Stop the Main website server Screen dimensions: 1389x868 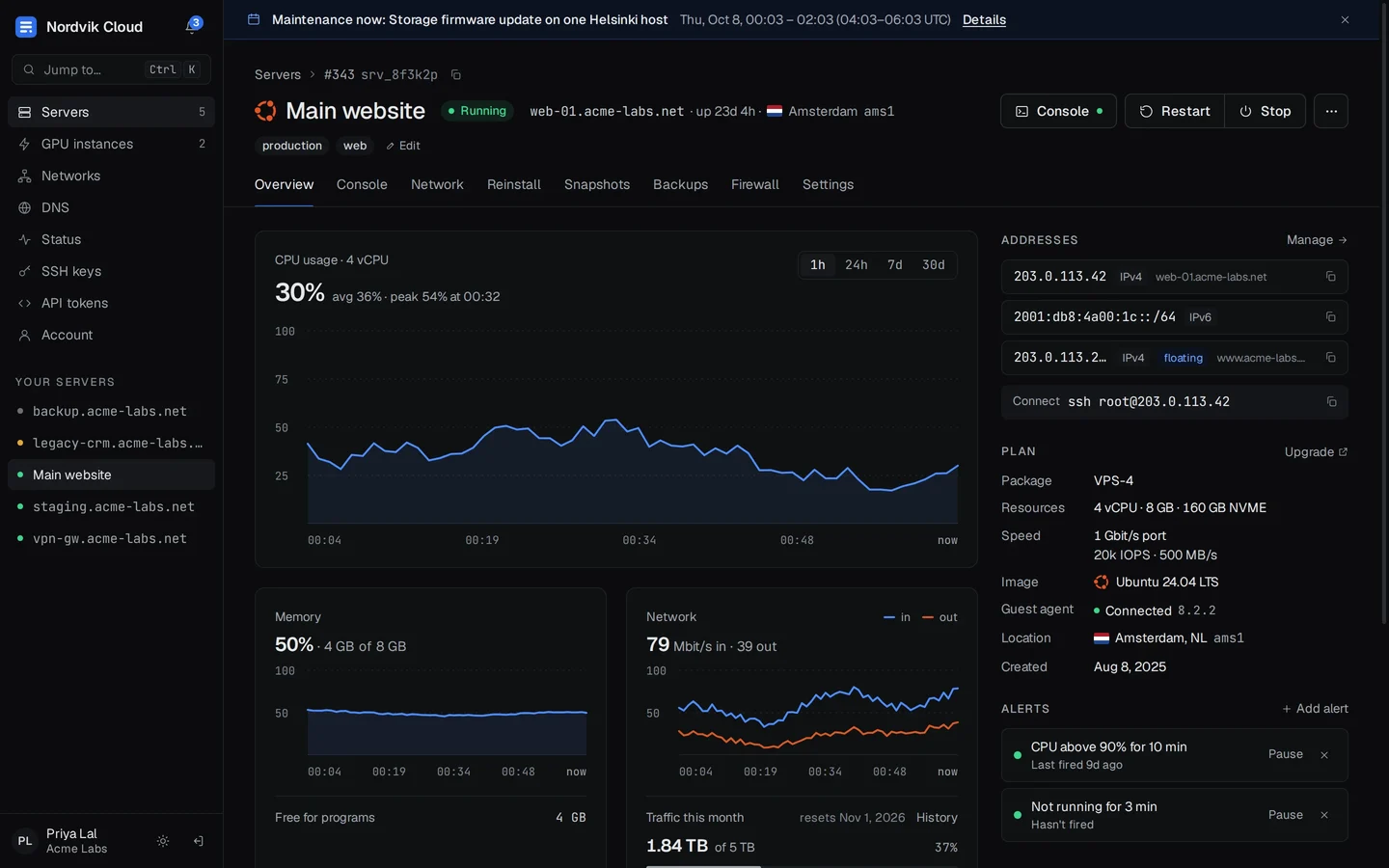[x=1266, y=111]
